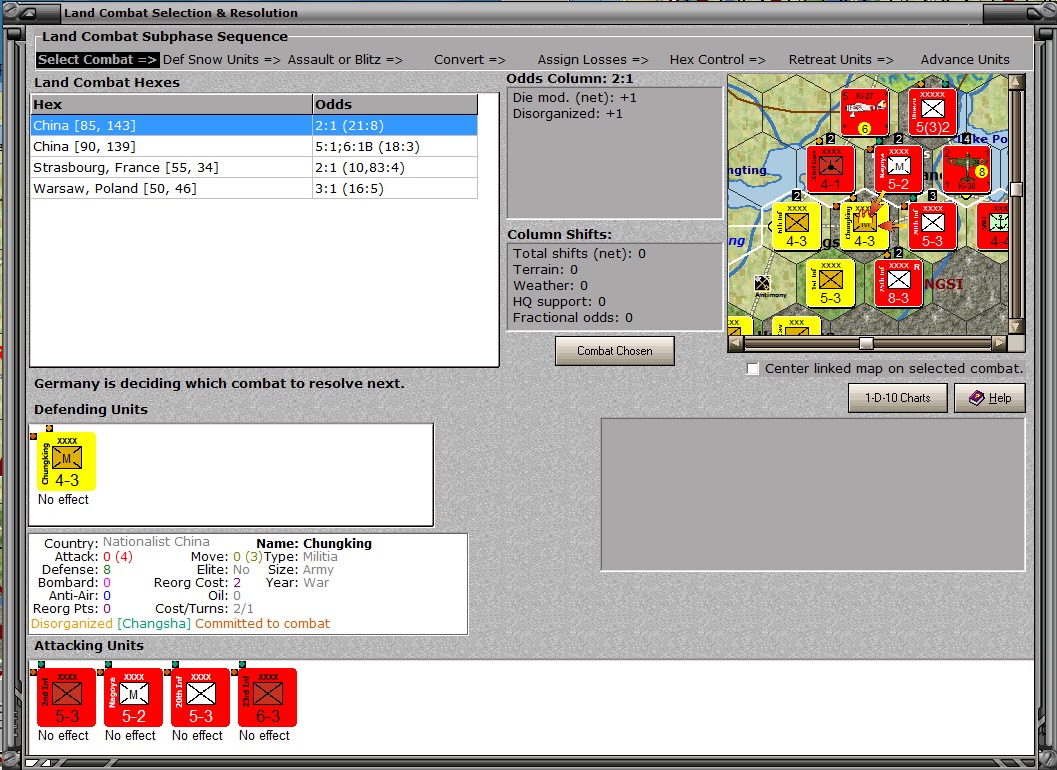Go to Assault or Blitz subphase

(x=345, y=59)
